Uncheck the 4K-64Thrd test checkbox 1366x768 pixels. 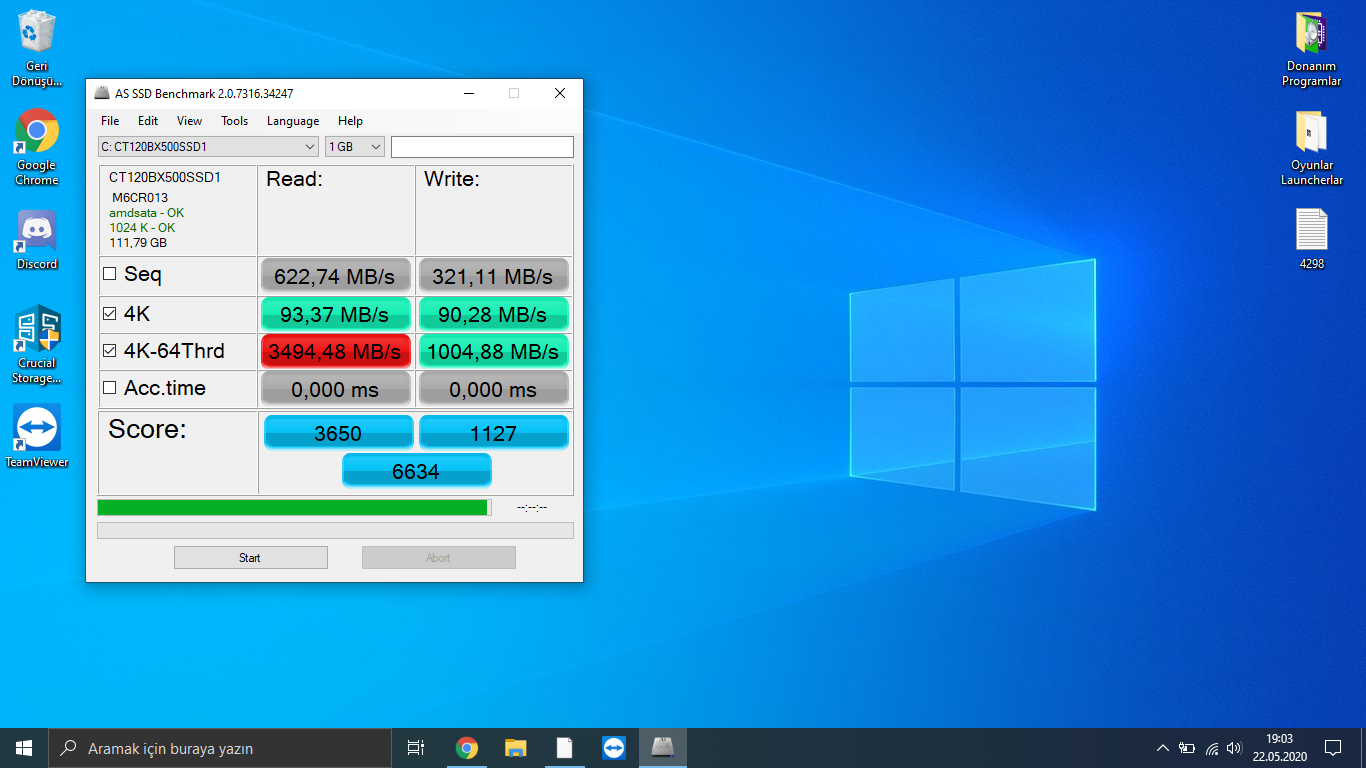tap(109, 351)
